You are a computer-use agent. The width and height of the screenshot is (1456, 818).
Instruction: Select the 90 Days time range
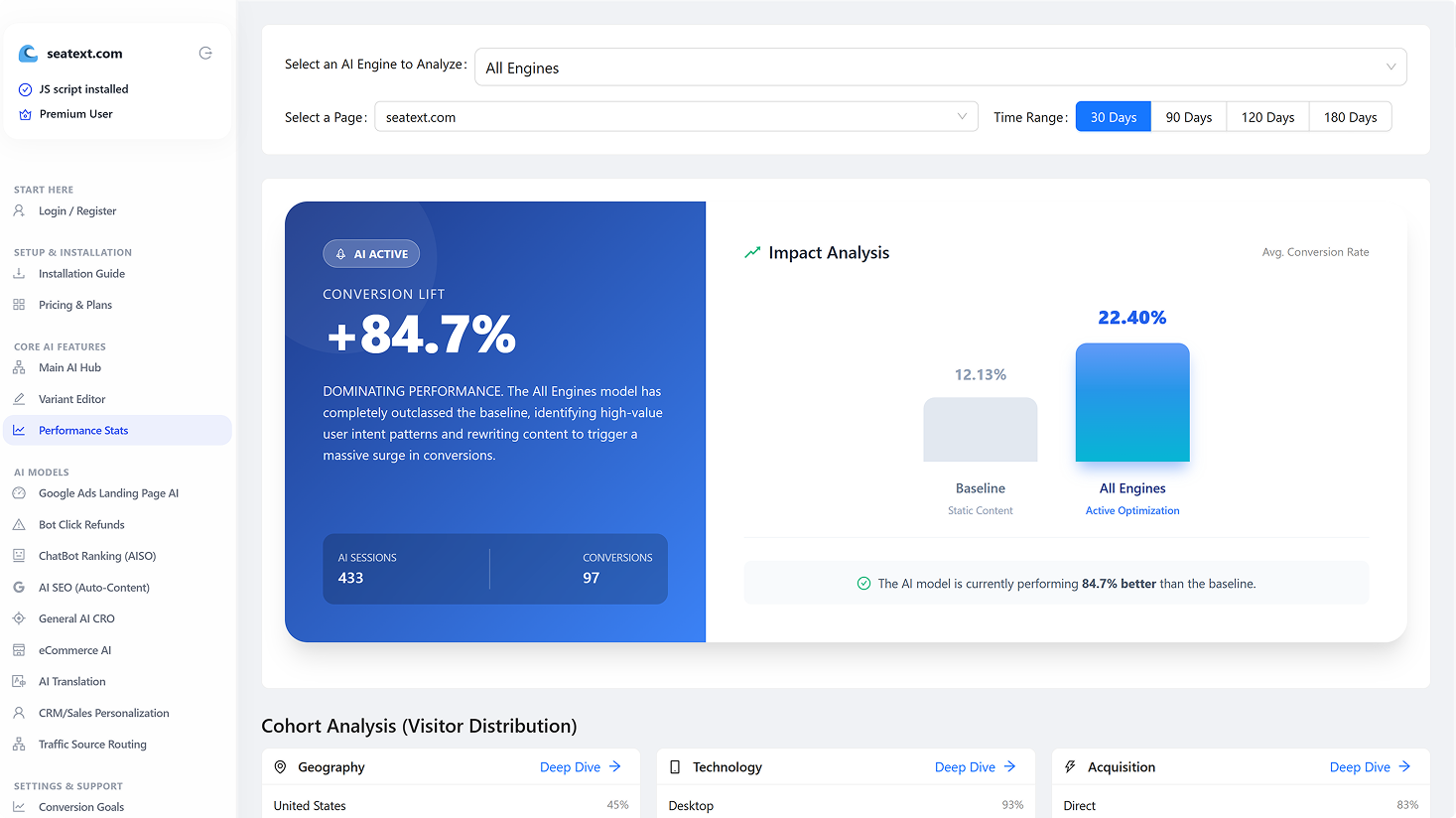pos(1189,117)
